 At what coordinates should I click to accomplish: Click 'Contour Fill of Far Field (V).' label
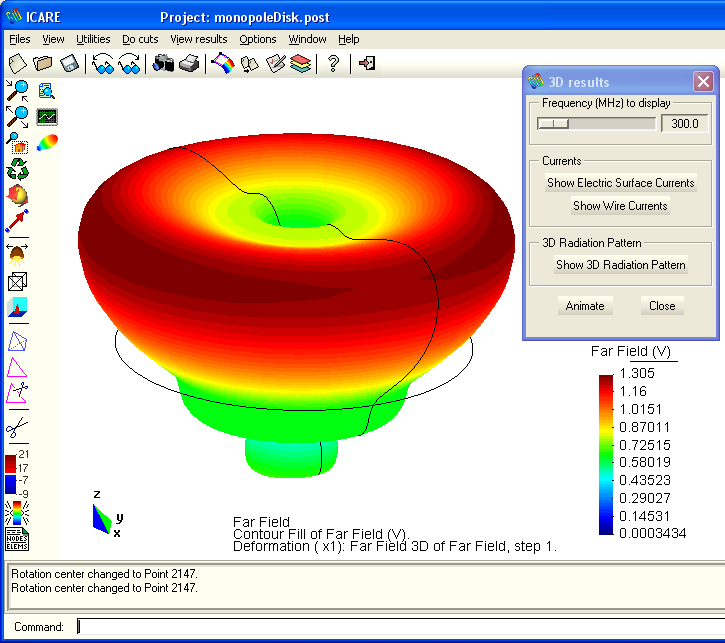point(321,534)
